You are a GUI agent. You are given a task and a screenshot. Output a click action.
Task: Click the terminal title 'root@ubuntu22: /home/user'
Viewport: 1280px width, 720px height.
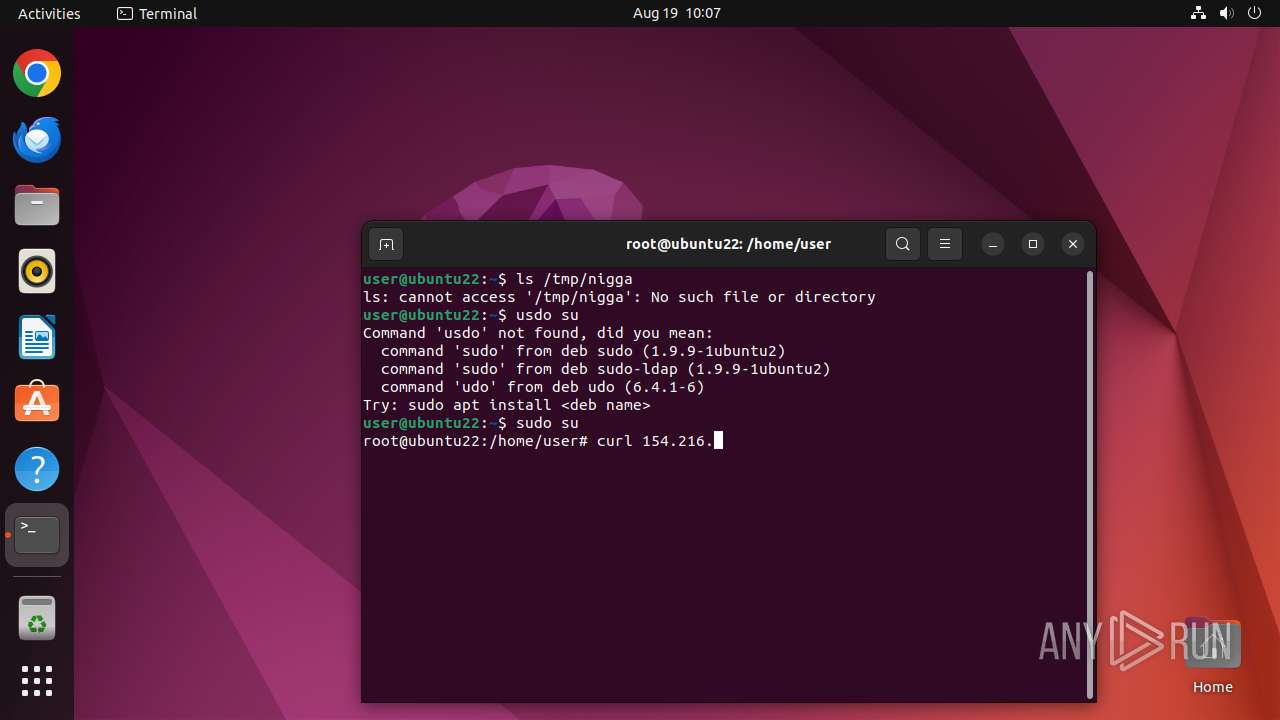coord(728,244)
